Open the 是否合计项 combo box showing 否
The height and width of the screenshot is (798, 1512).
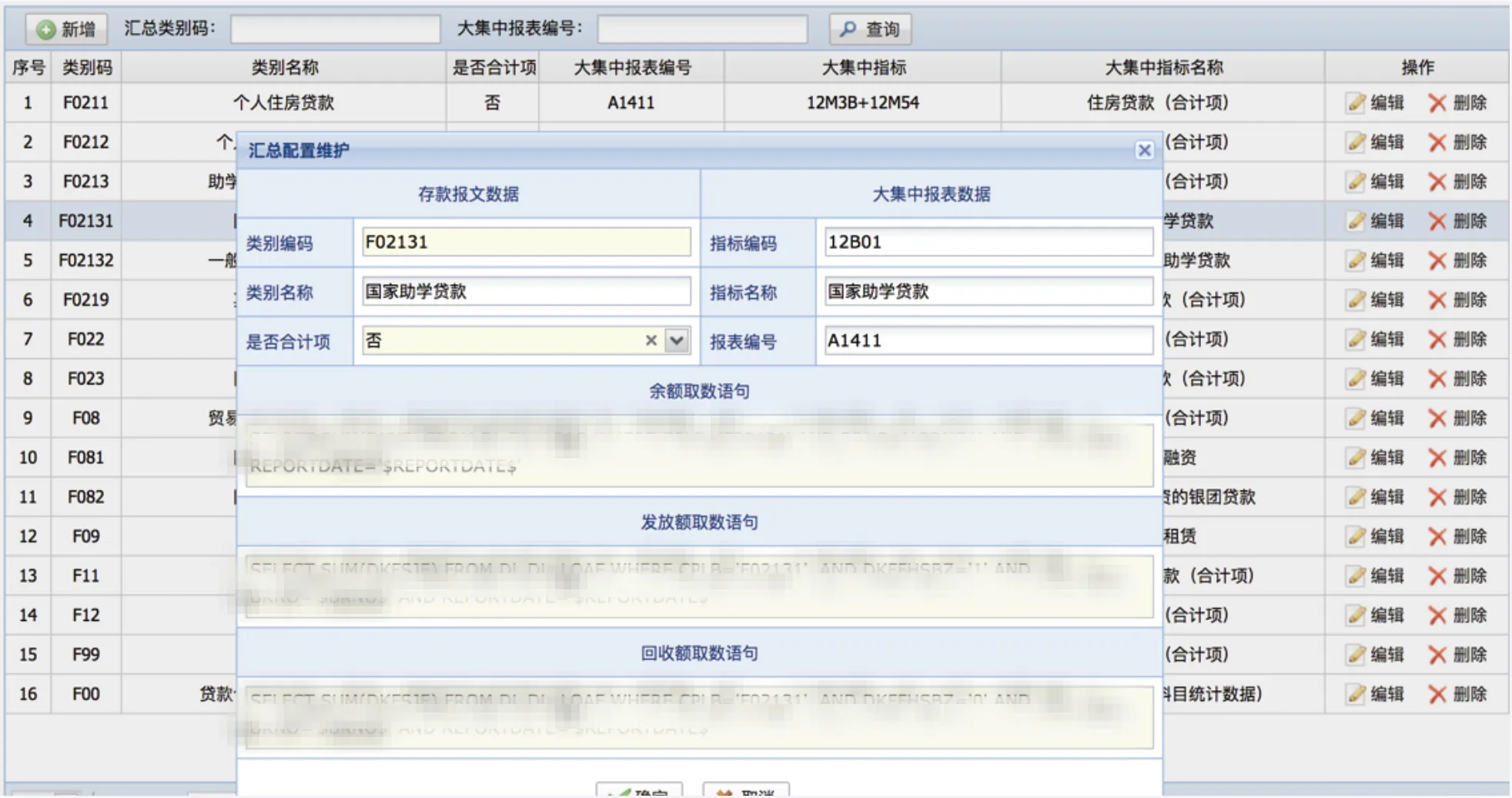(x=500, y=340)
